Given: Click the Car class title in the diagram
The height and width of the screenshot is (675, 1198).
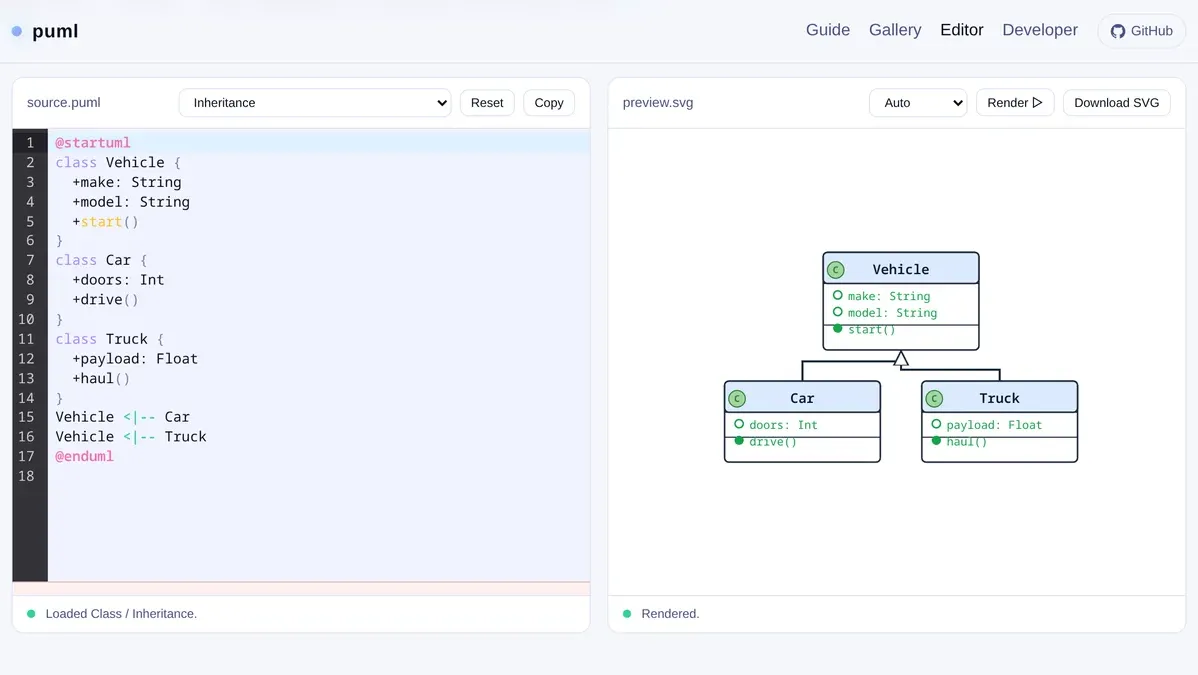Looking at the screenshot, I should (801, 398).
